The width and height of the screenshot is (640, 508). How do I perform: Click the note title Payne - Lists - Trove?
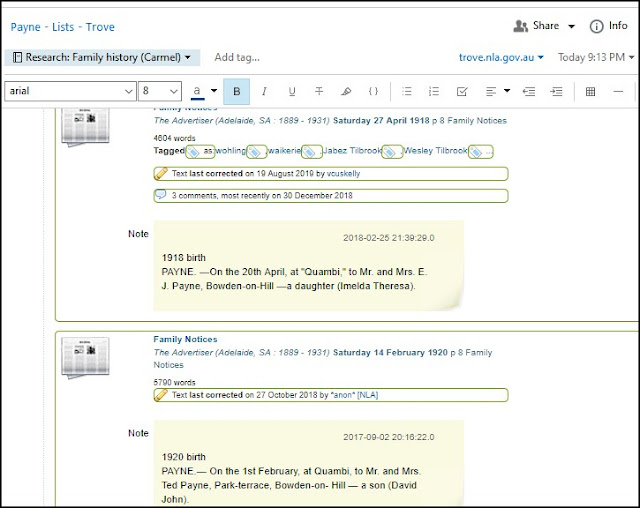tap(62, 27)
